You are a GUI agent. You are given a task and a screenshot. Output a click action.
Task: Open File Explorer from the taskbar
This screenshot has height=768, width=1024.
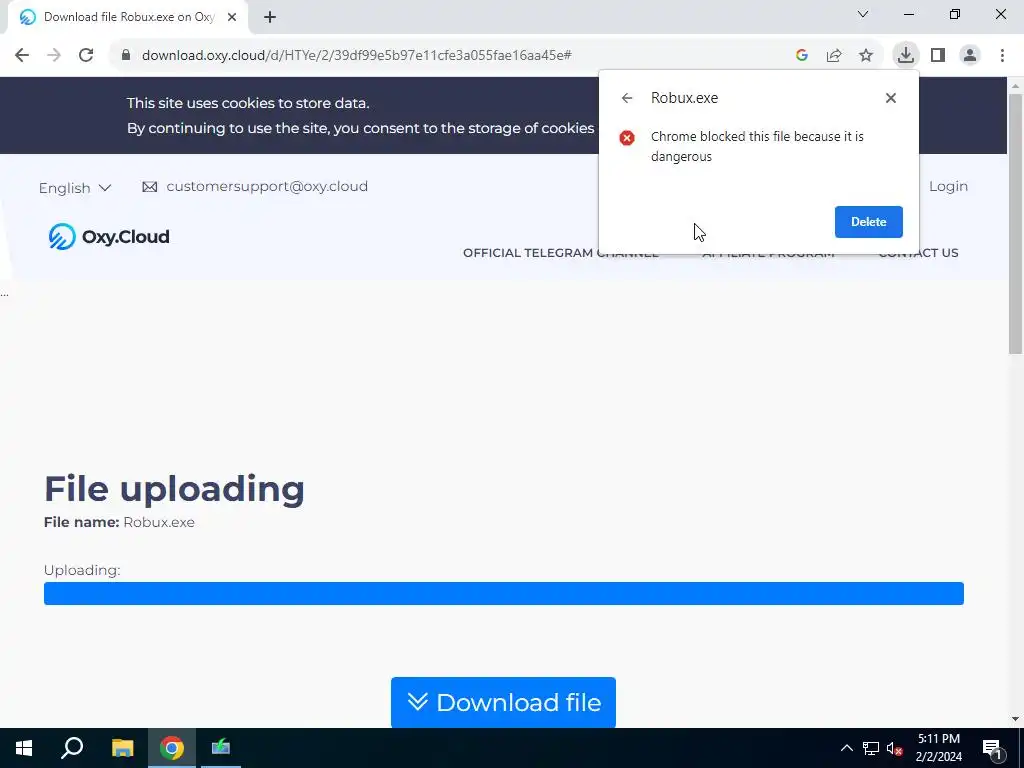[122, 748]
